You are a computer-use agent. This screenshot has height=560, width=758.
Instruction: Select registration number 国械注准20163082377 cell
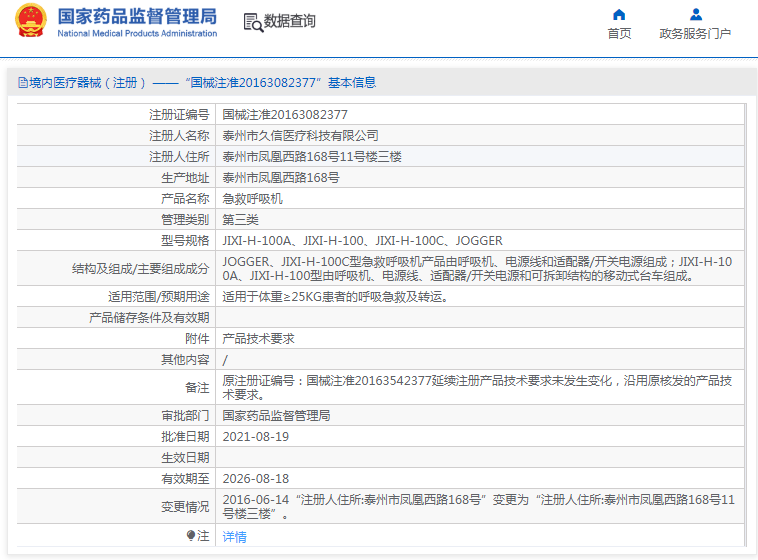[285, 115]
